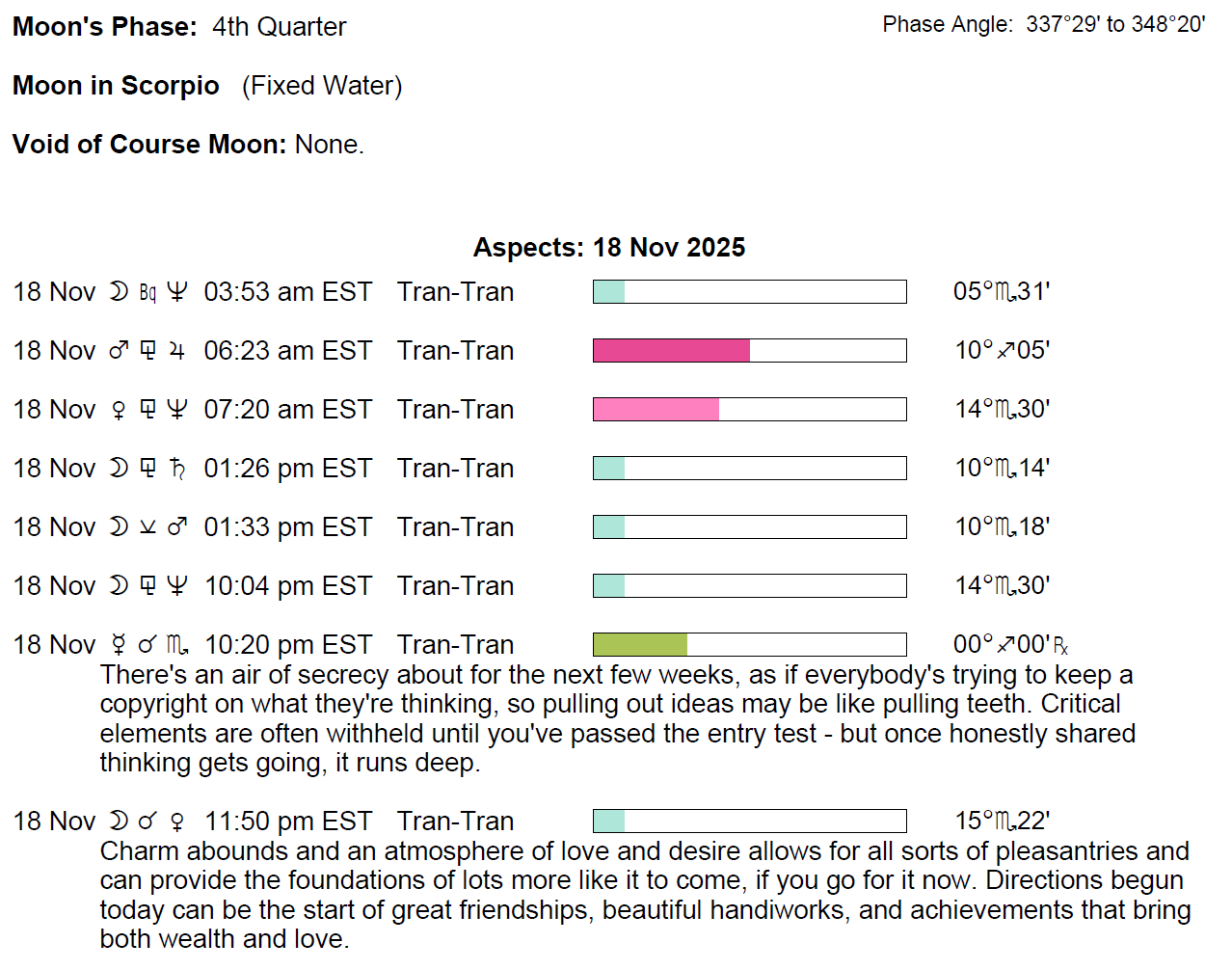Viewport: 1232px width, 970px height.
Task: Select the Venus glyph in the 07:20 am row
Action: [119, 410]
